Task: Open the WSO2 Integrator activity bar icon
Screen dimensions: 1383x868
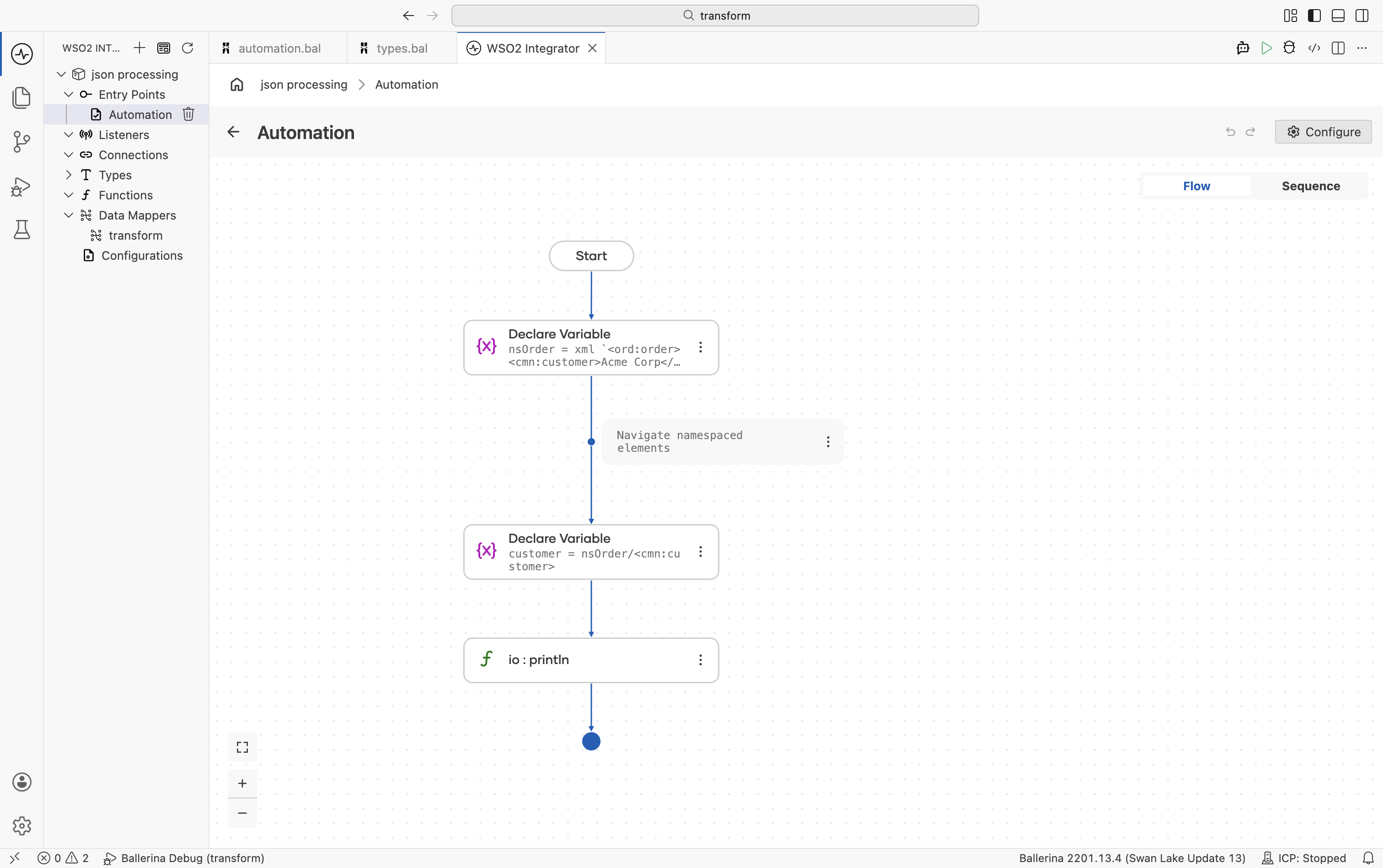Action: pyautogui.click(x=22, y=54)
